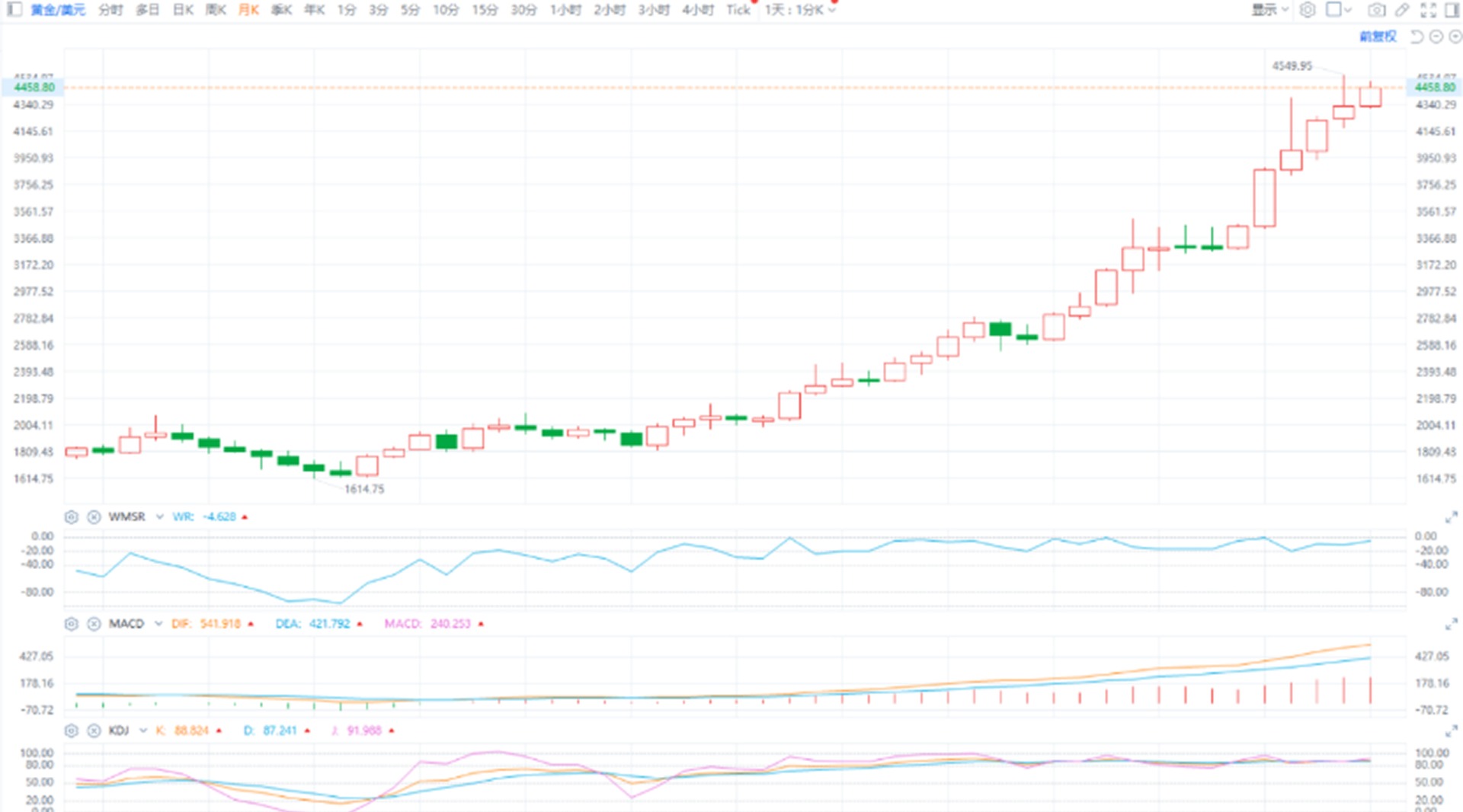This screenshot has height=812, width=1463.
Task: Remove the KDJ indicator via its close icon
Action: coord(94,730)
